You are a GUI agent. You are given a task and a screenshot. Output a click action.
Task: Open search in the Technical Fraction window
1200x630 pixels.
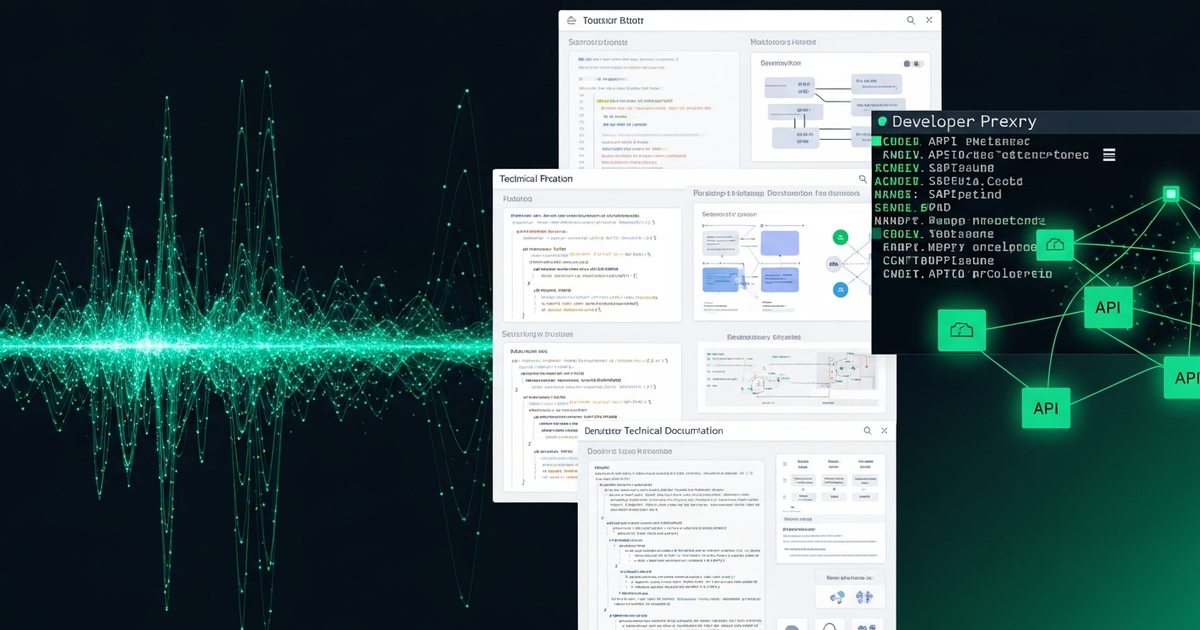tap(861, 179)
